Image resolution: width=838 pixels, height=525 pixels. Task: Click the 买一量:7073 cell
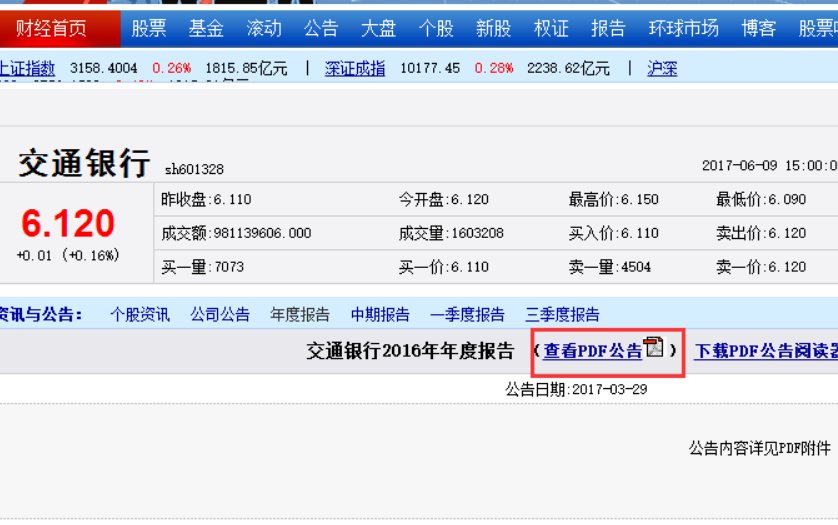[x=202, y=267]
